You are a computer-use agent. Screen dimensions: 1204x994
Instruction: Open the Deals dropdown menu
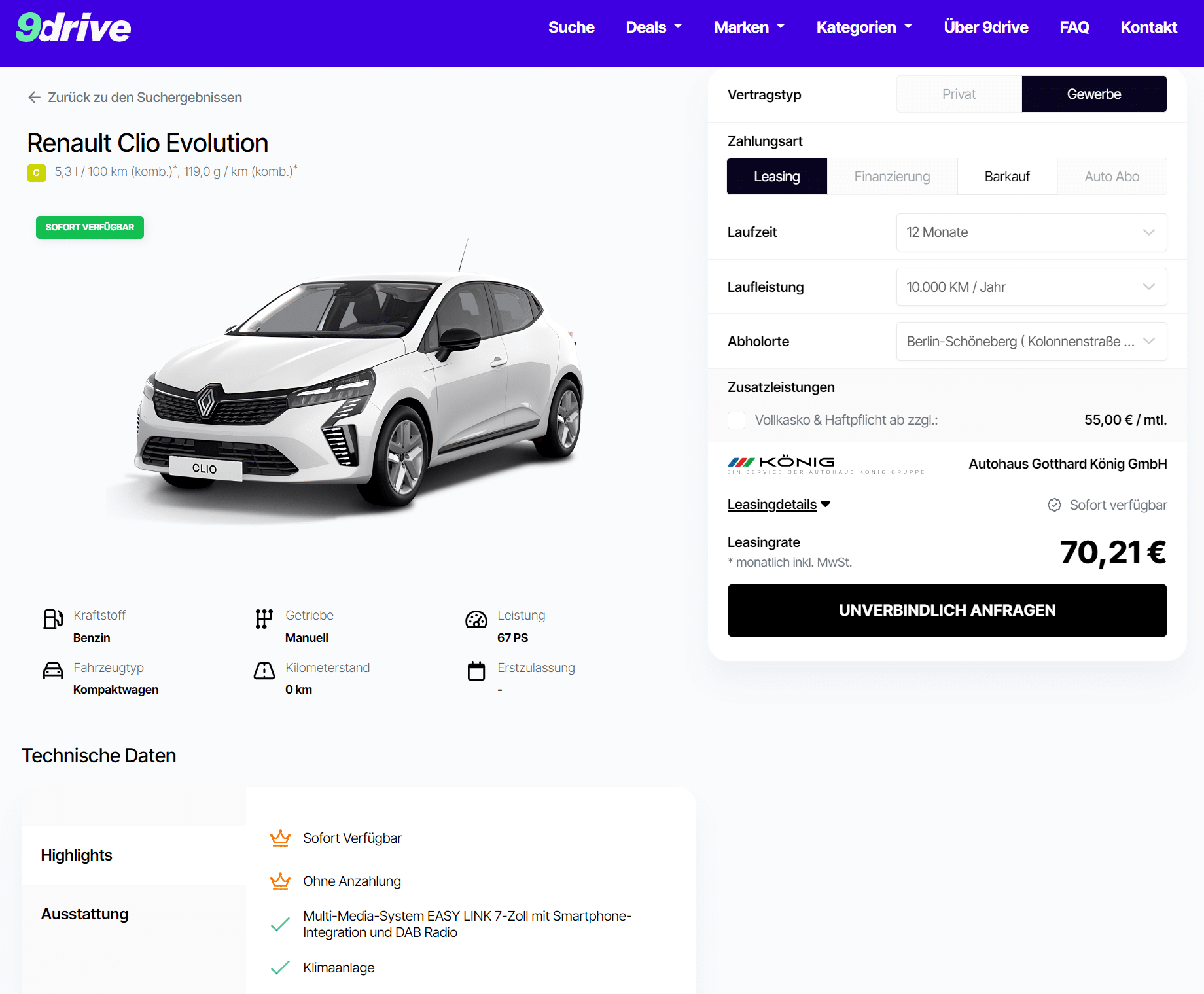654,27
